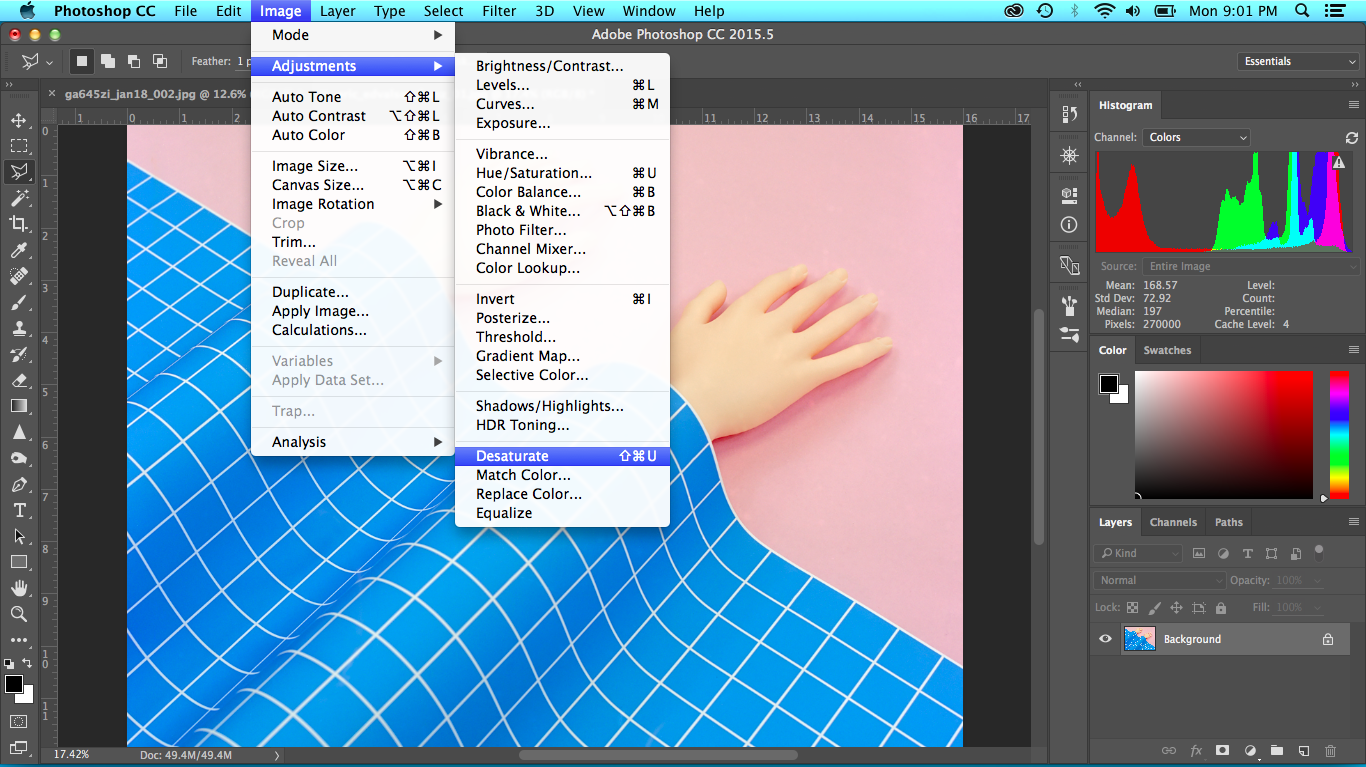1366x767 pixels.
Task: Choose Subtract from selection mode
Action: 133,61
